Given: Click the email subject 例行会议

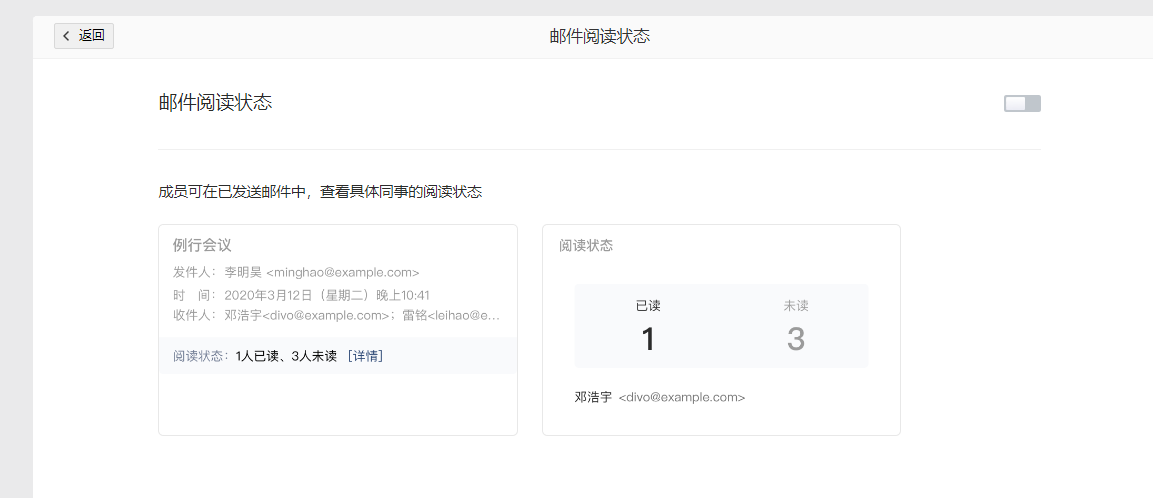Looking at the screenshot, I should click(x=202, y=245).
